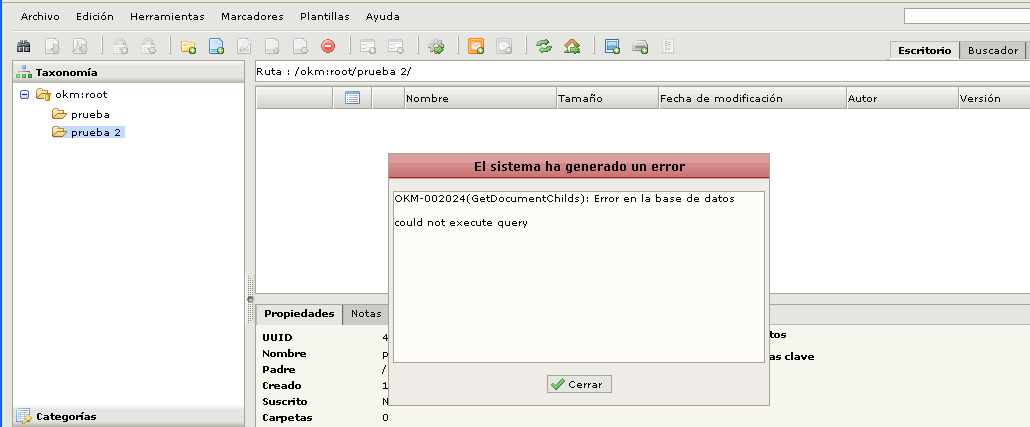
Task: Switch to the Buscador tab
Action: click(993, 51)
